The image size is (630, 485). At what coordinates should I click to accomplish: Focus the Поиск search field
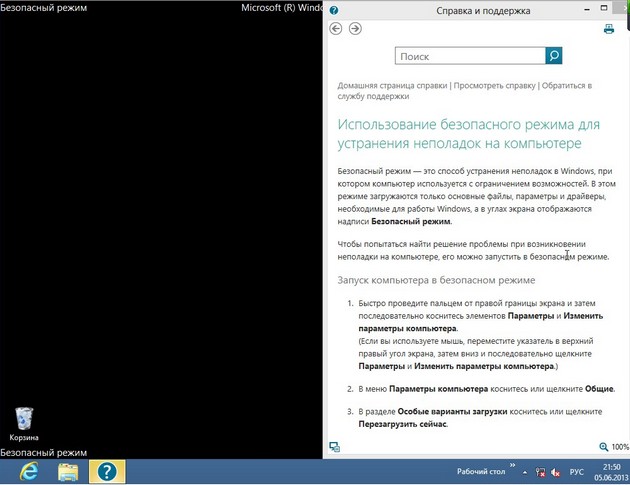click(x=470, y=57)
